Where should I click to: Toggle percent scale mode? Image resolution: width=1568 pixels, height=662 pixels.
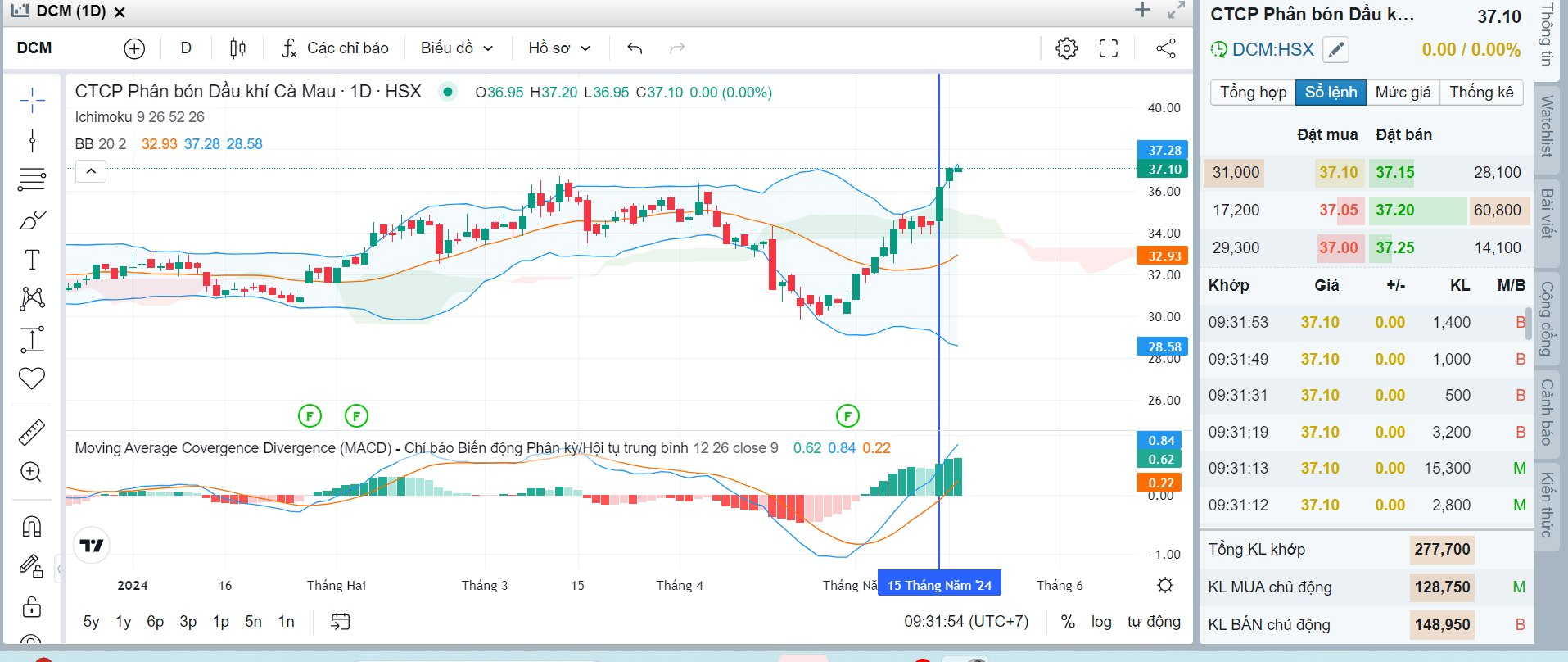click(x=1068, y=622)
